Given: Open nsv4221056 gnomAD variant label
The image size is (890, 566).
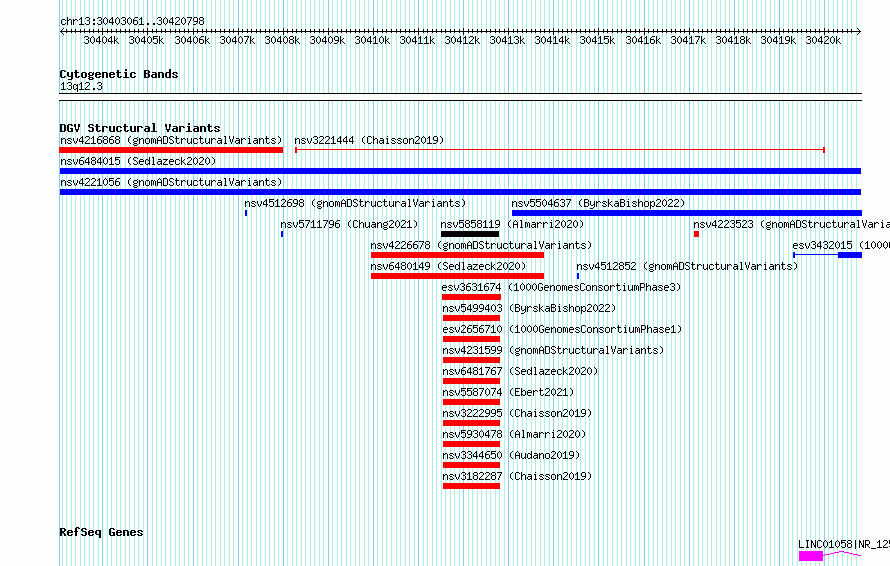Looking at the screenshot, I should (171, 182).
